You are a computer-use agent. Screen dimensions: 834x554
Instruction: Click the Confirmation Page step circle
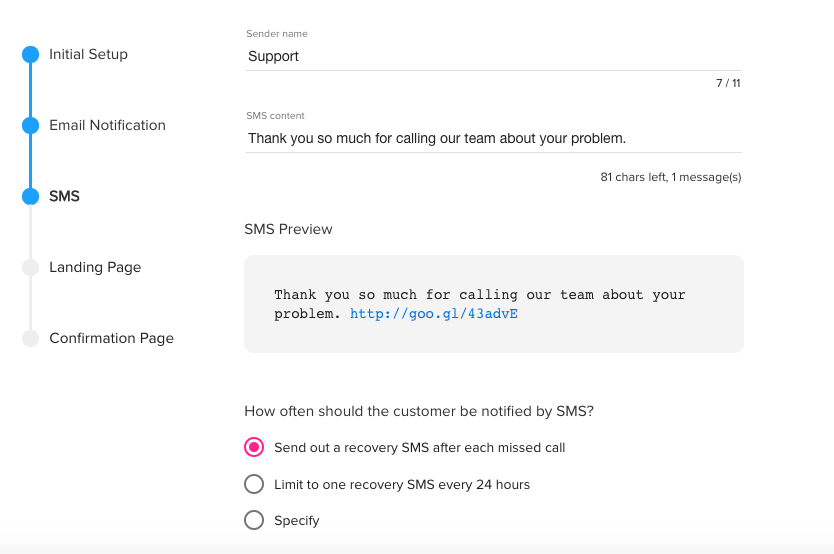pyautogui.click(x=30, y=338)
